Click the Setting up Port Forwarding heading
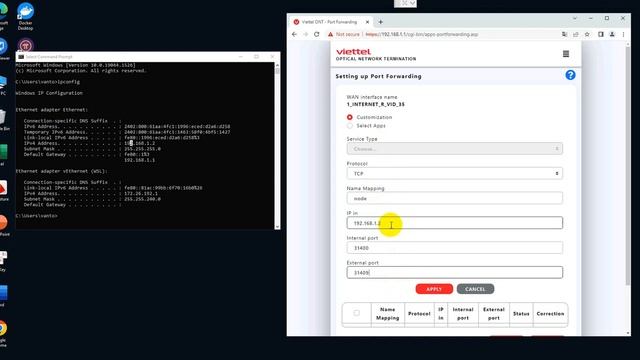 tap(378, 76)
